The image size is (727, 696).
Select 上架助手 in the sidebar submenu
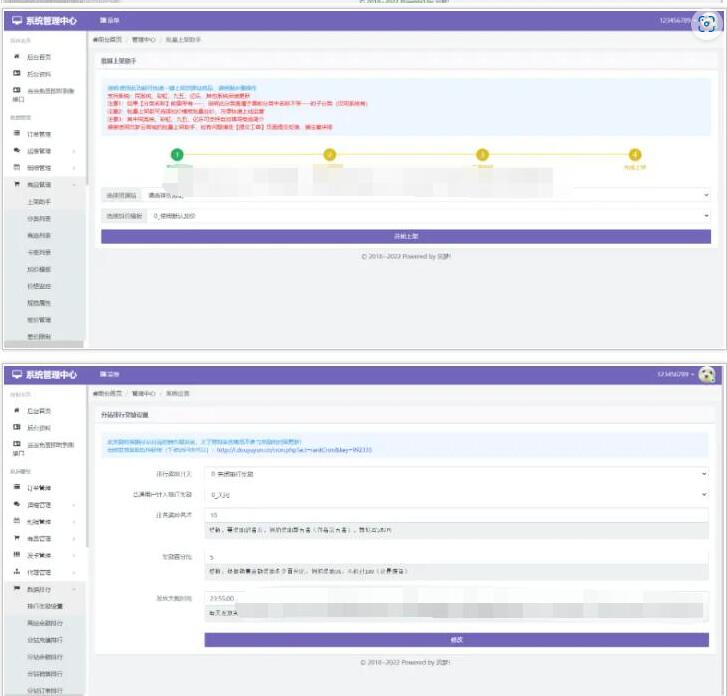coord(40,201)
